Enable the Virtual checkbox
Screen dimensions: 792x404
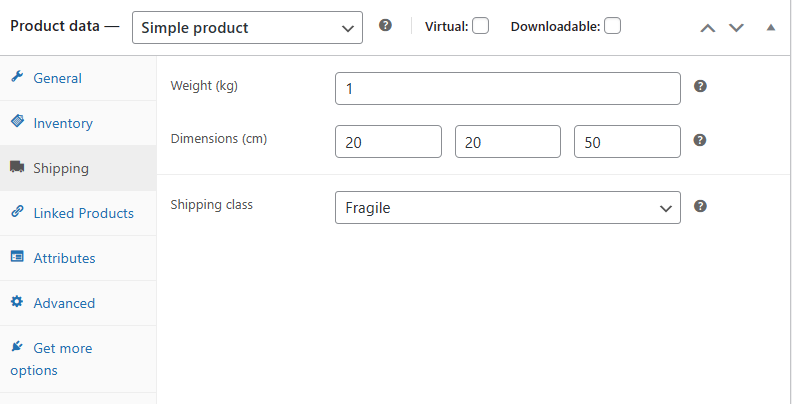point(480,26)
